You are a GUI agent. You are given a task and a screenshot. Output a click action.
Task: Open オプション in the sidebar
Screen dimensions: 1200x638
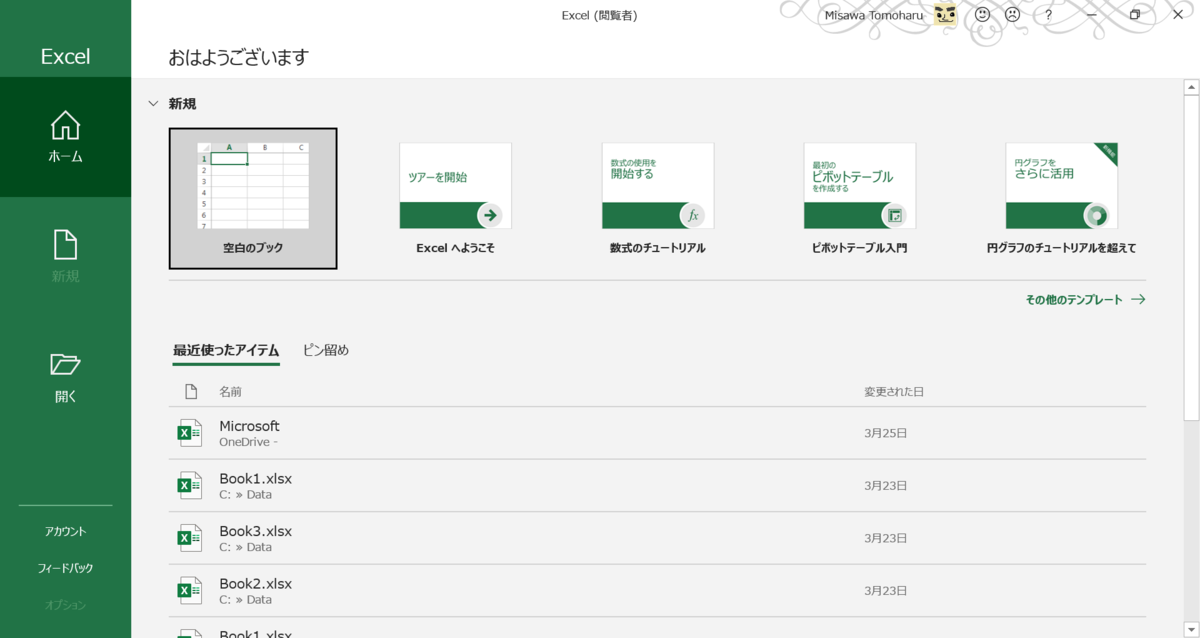click(x=65, y=605)
